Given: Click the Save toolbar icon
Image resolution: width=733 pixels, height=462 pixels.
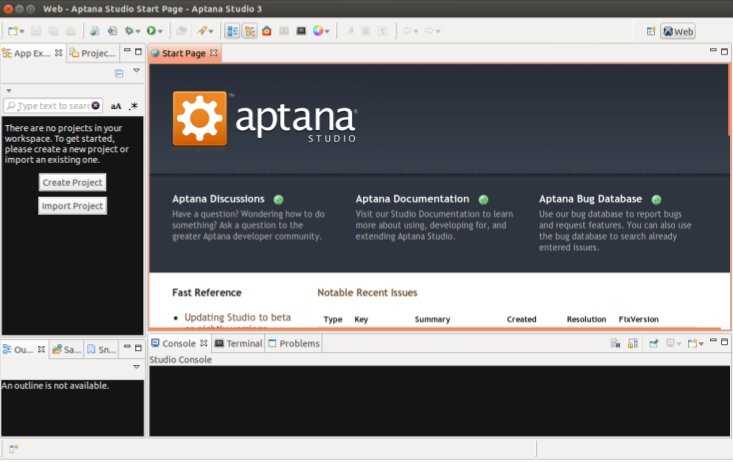Looking at the screenshot, I should click(x=36, y=31).
